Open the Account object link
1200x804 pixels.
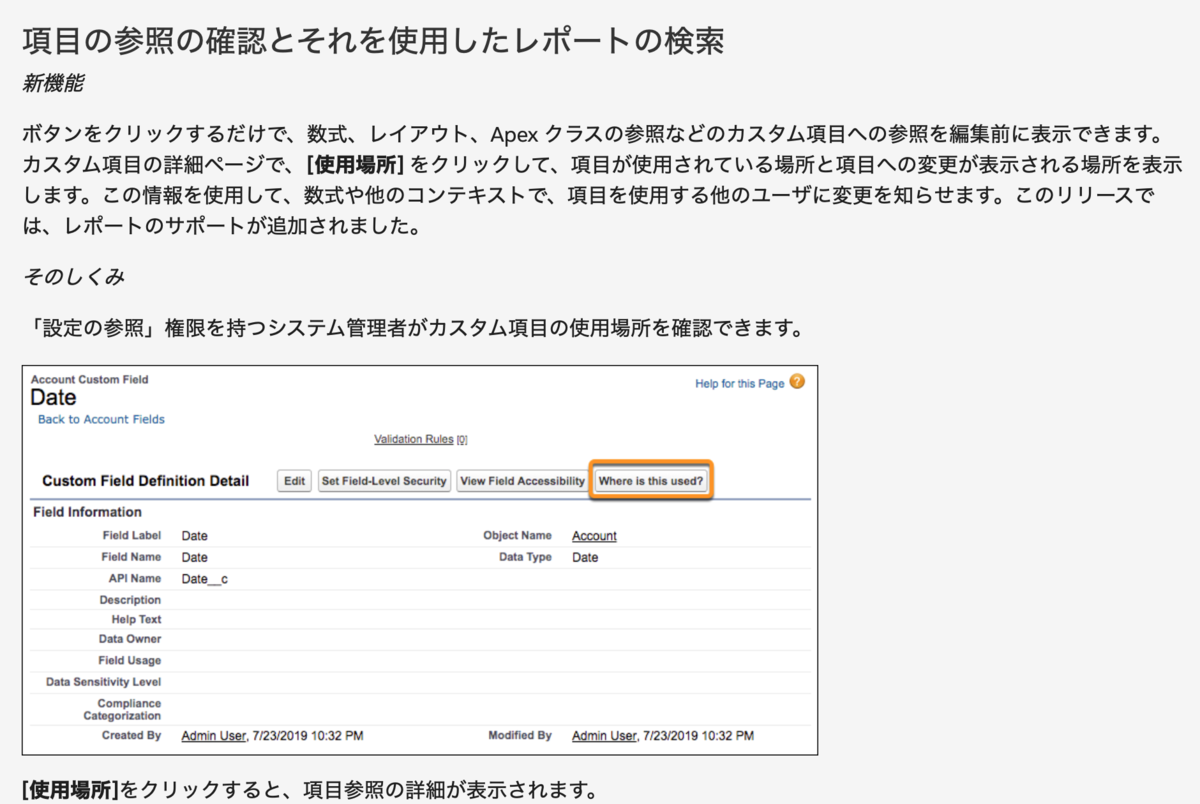pyautogui.click(x=594, y=536)
